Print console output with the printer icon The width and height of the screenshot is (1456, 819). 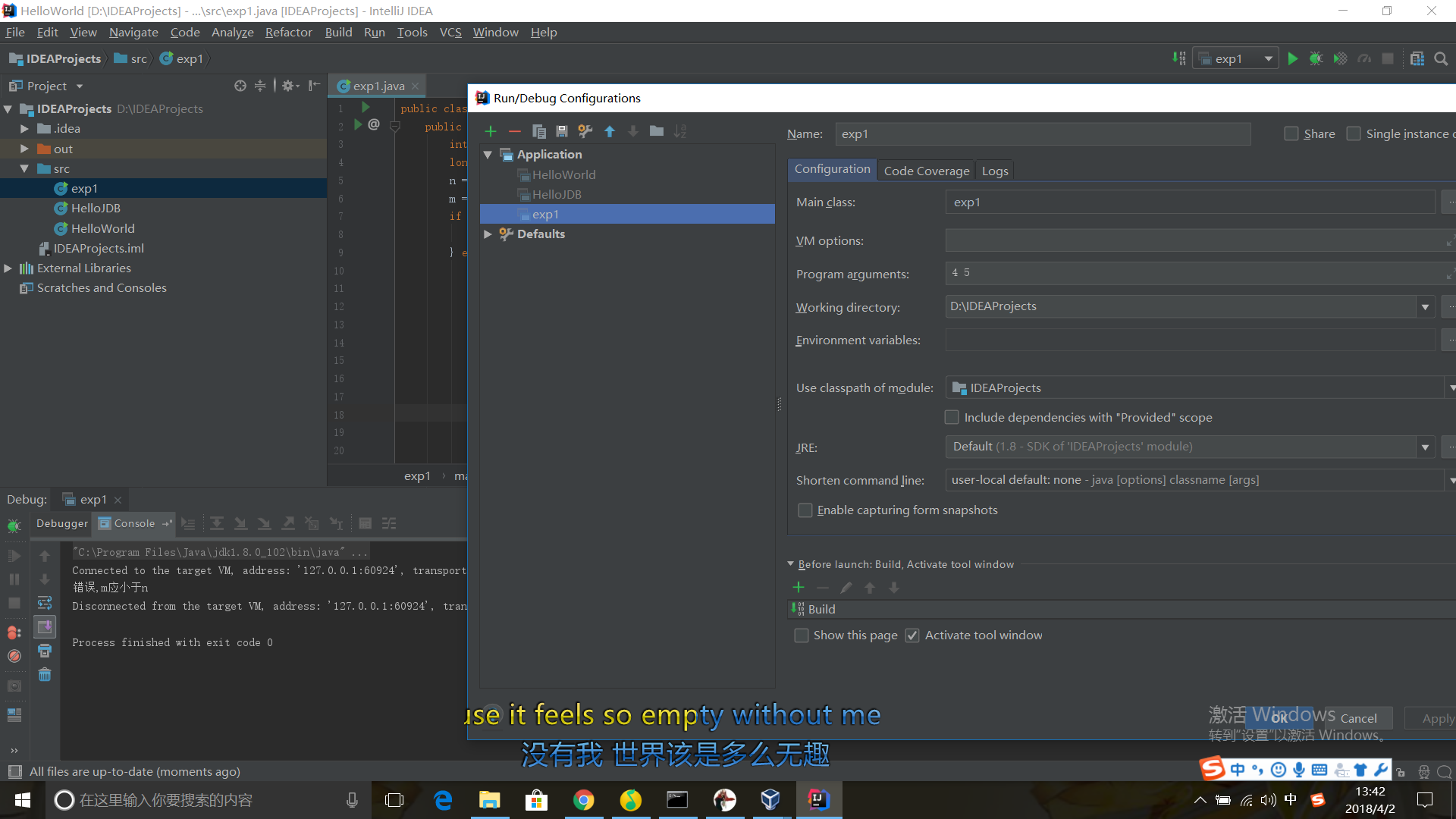45,651
